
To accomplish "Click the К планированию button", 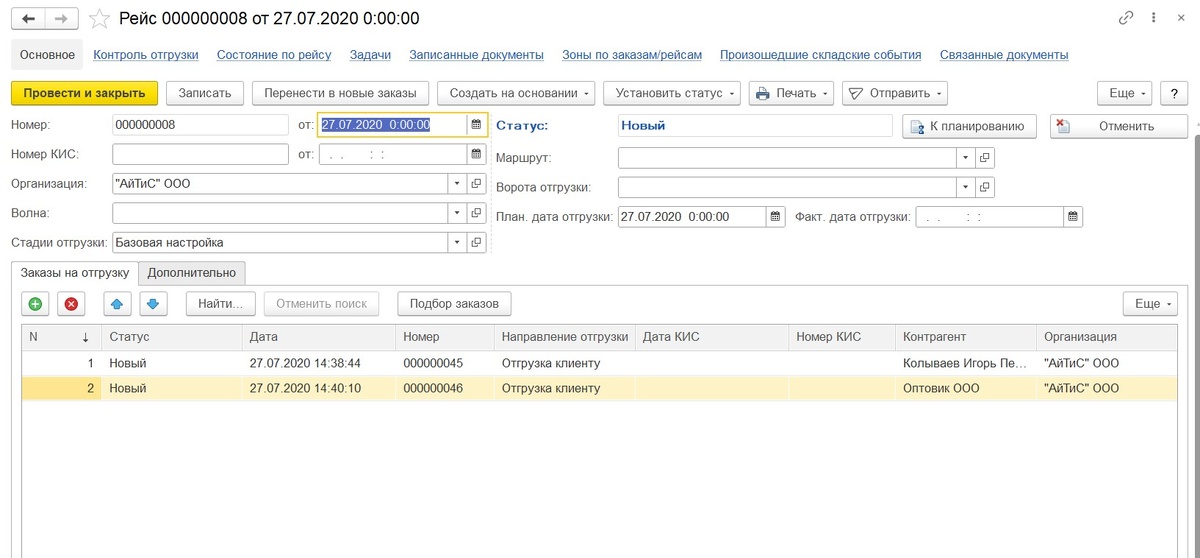I will (969, 126).
